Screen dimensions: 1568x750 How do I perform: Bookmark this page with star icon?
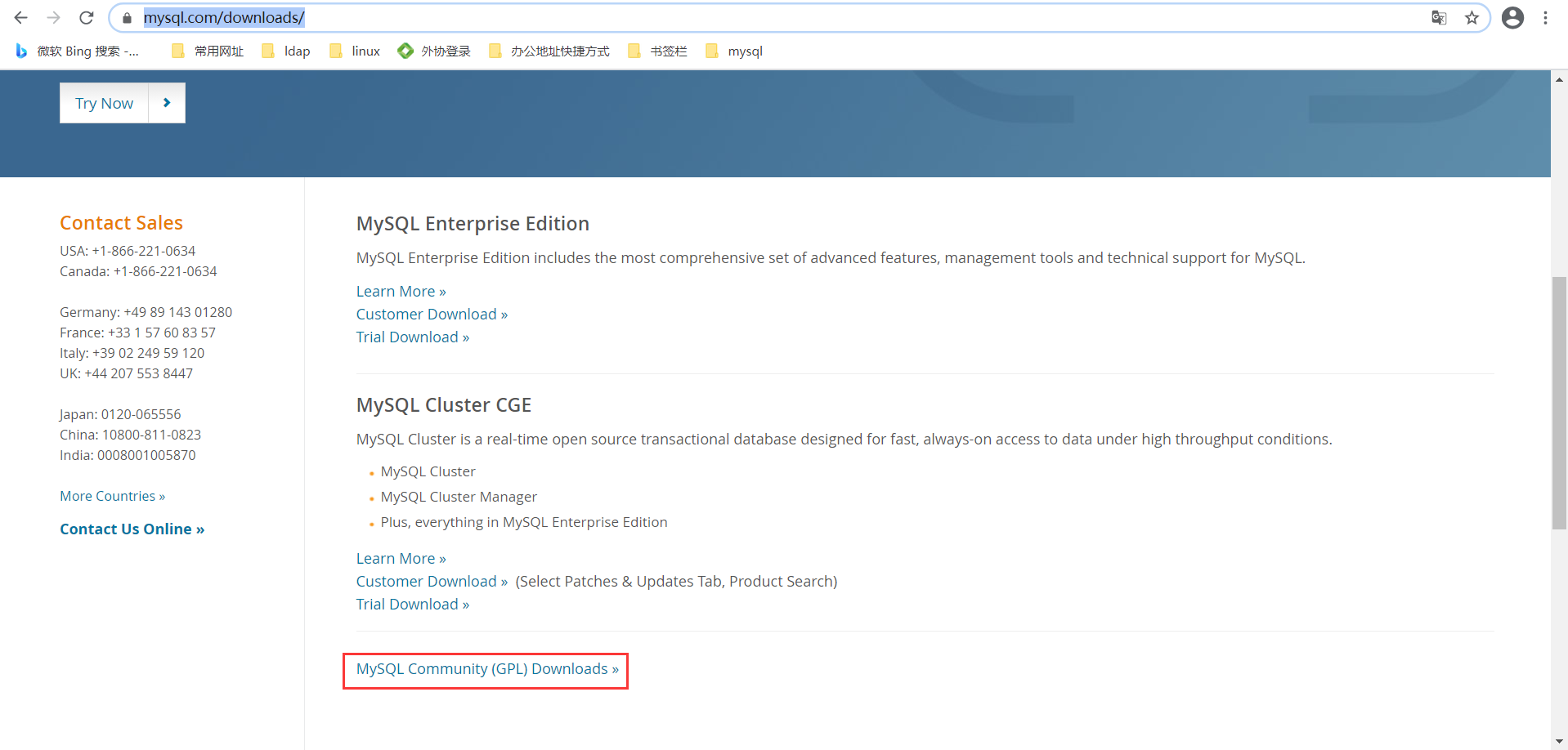point(1472,17)
